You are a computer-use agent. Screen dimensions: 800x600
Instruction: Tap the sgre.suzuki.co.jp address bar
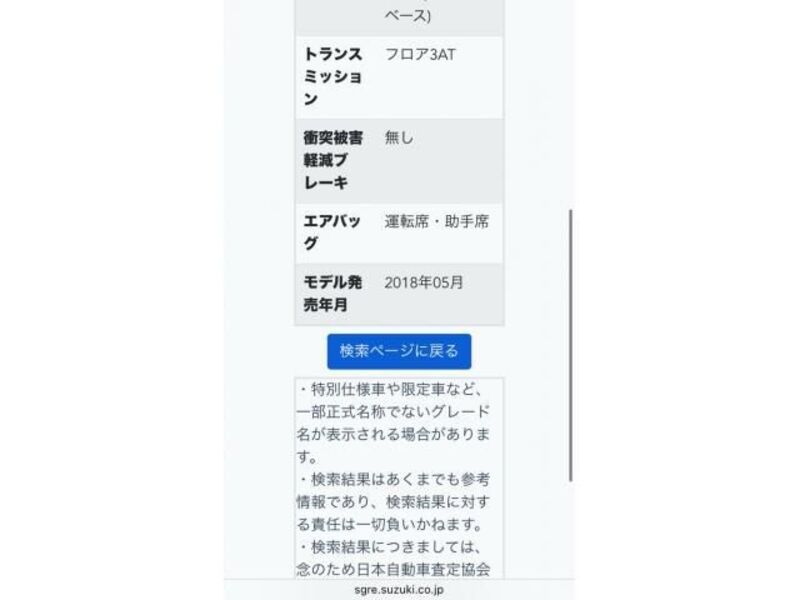(x=399, y=590)
